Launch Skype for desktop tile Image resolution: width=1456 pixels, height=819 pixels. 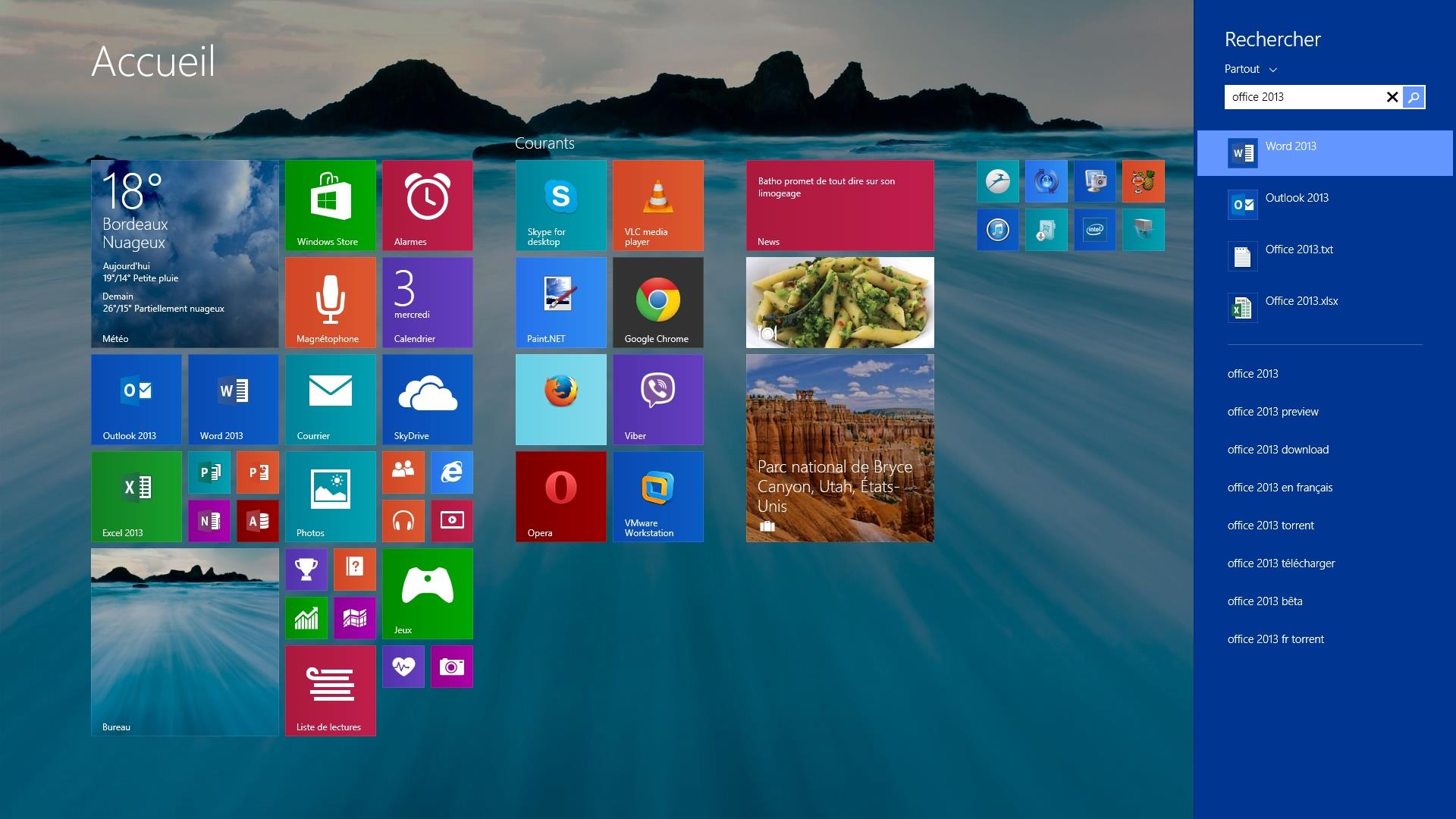click(561, 206)
